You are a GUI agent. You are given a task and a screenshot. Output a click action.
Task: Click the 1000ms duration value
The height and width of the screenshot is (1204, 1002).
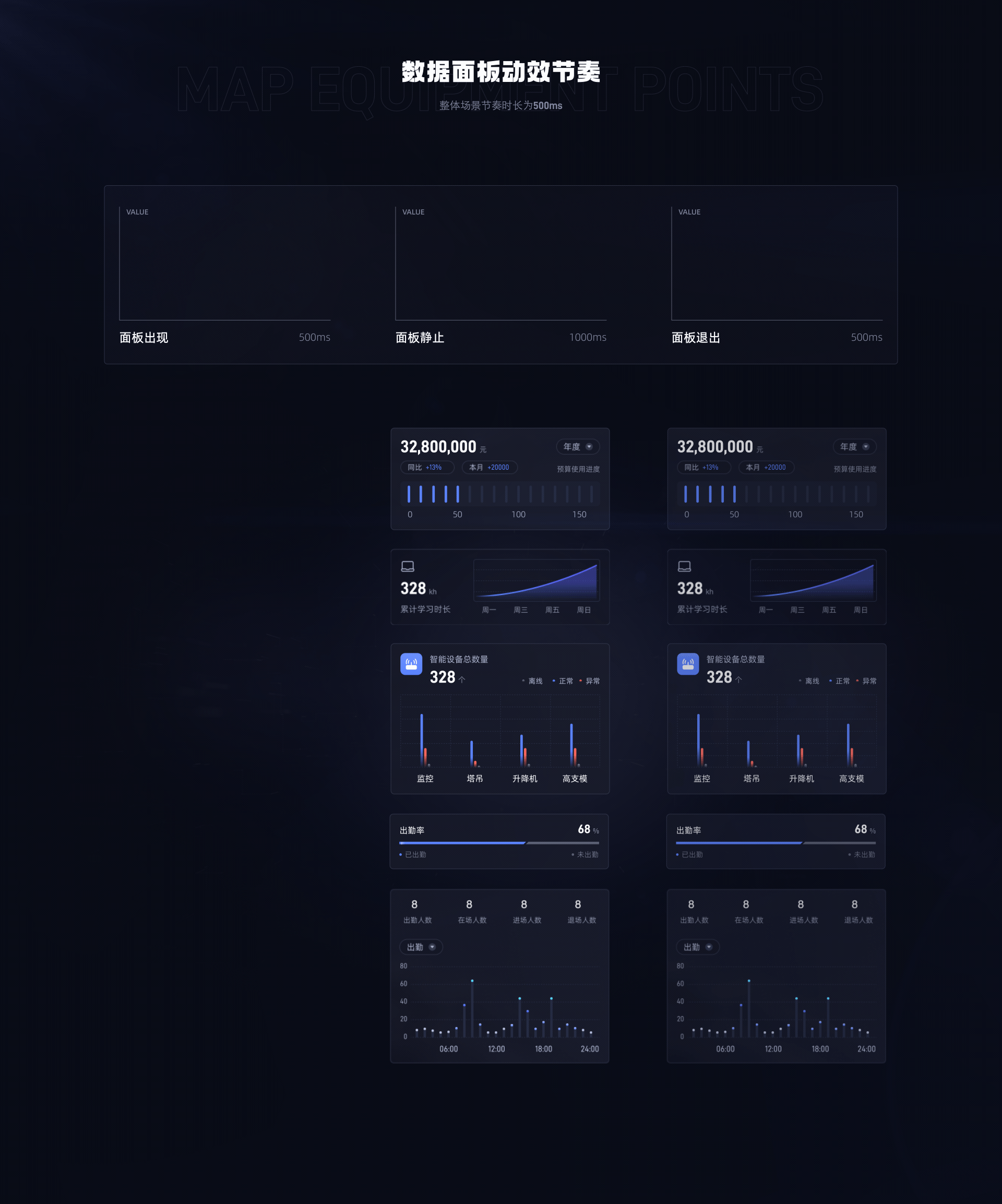(x=588, y=337)
